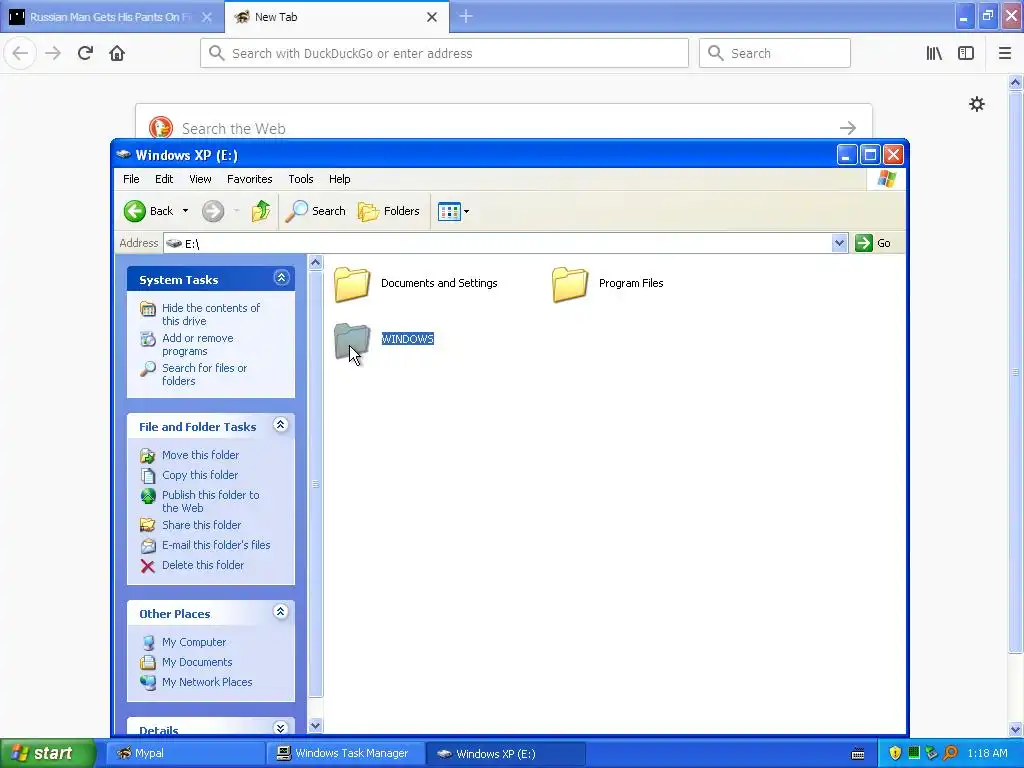Open a new browser tab with plus
The height and width of the screenshot is (768, 1024).
click(466, 16)
